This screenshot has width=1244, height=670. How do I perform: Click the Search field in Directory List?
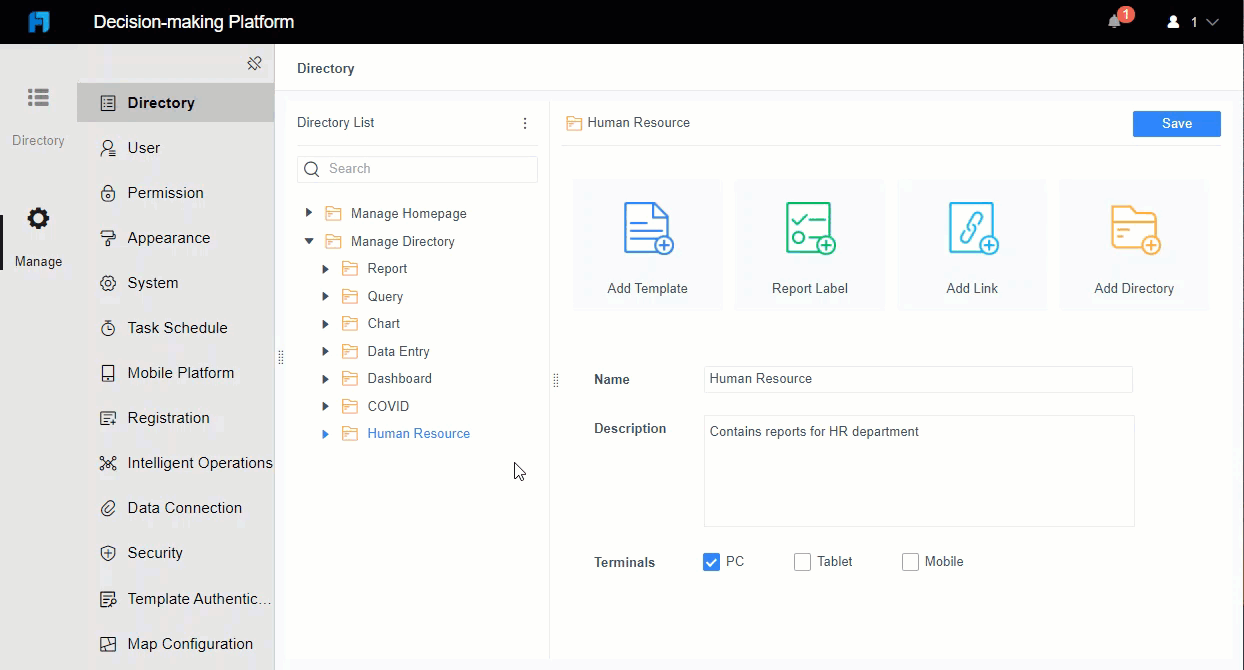pyautogui.click(x=417, y=168)
